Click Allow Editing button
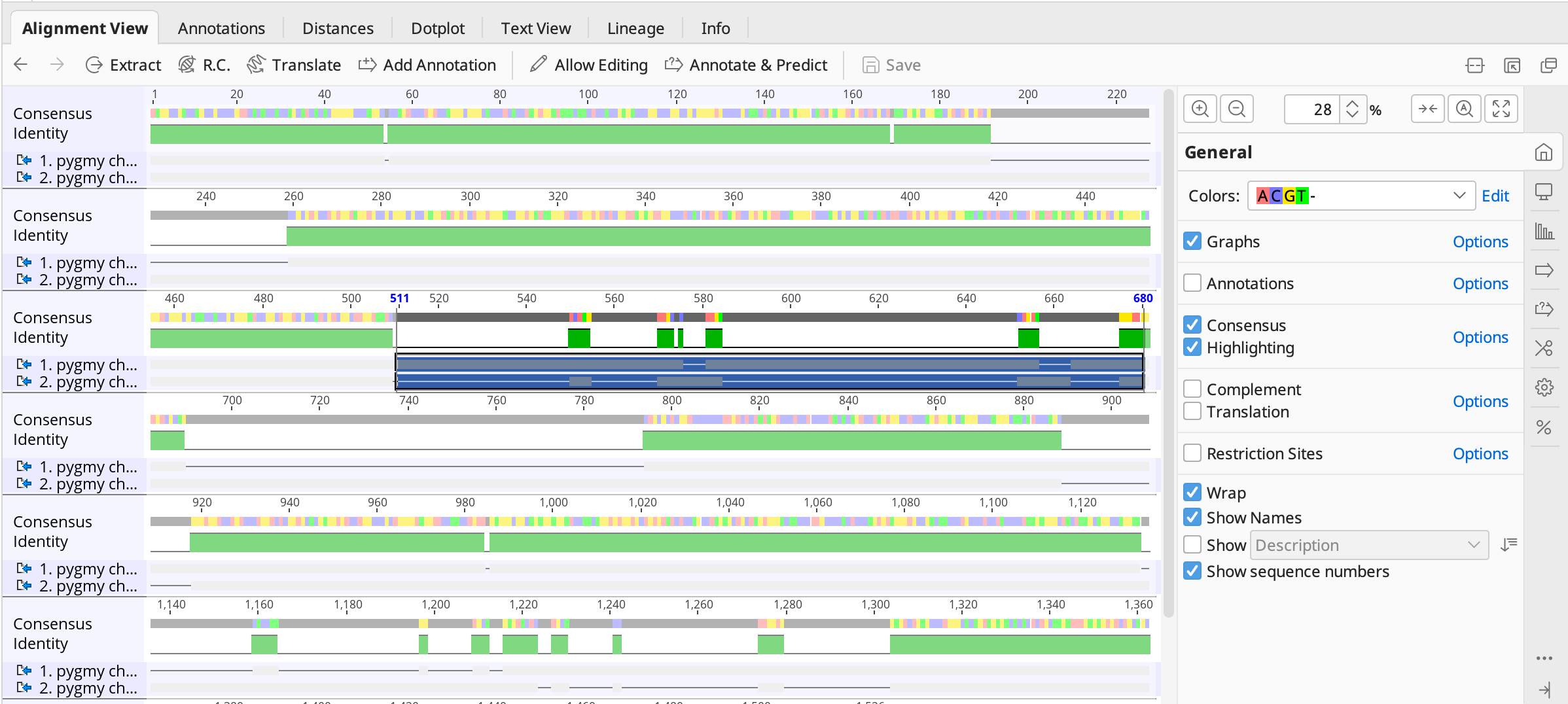 coord(589,65)
